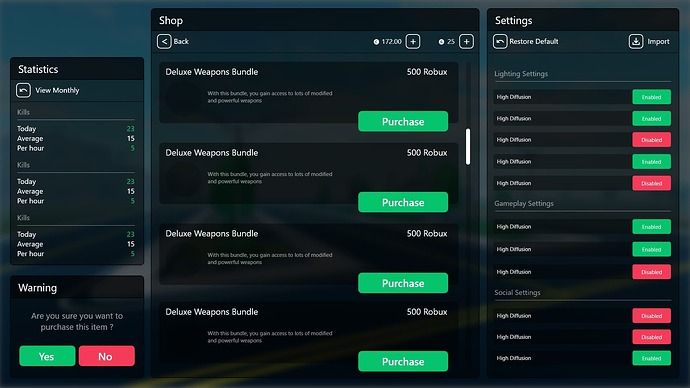This screenshot has height=388, width=690.
Task: Click the plus icon beside 25 balance
Action: [x=466, y=41]
